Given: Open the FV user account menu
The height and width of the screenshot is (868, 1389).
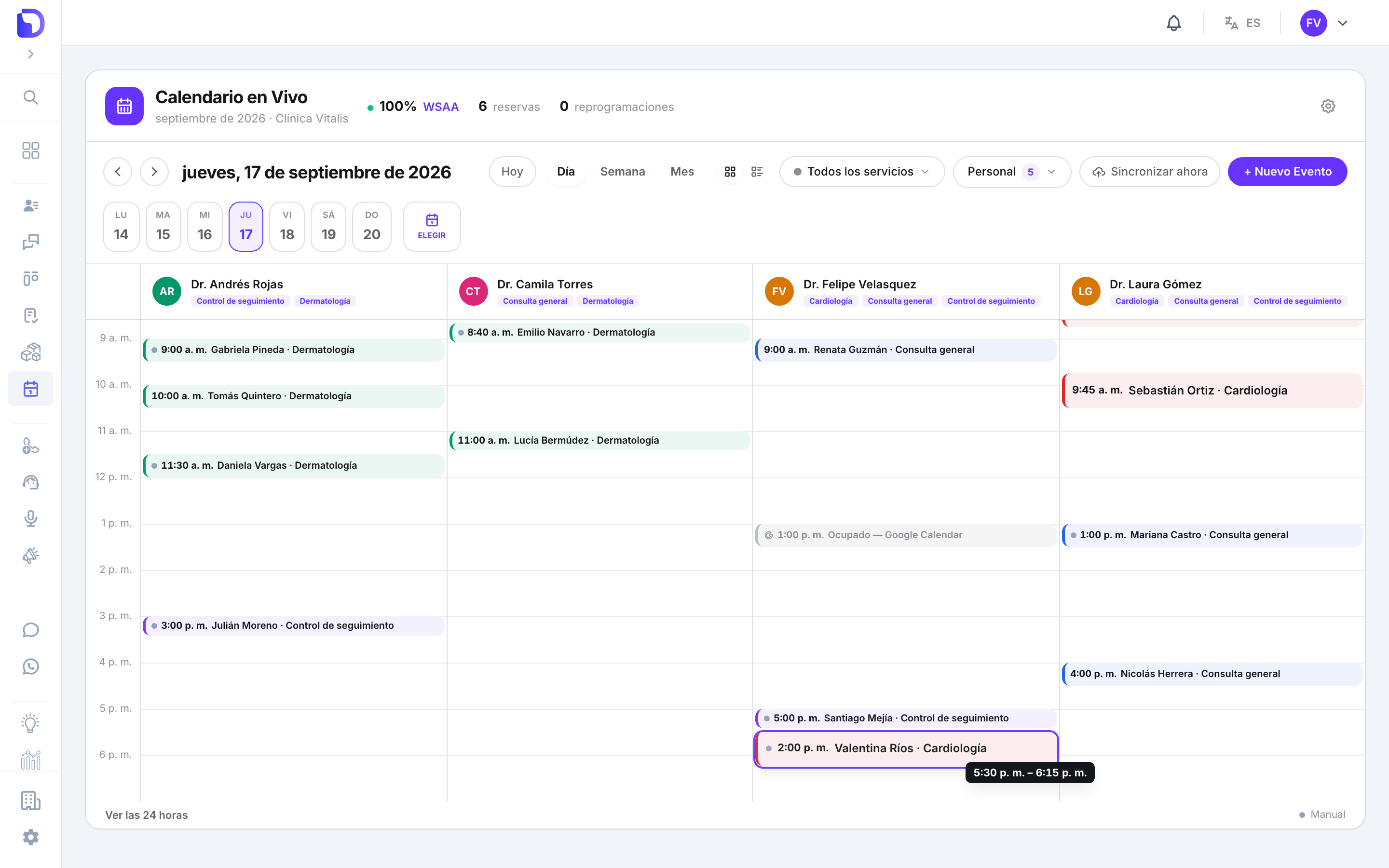Looking at the screenshot, I should tap(1325, 23).
